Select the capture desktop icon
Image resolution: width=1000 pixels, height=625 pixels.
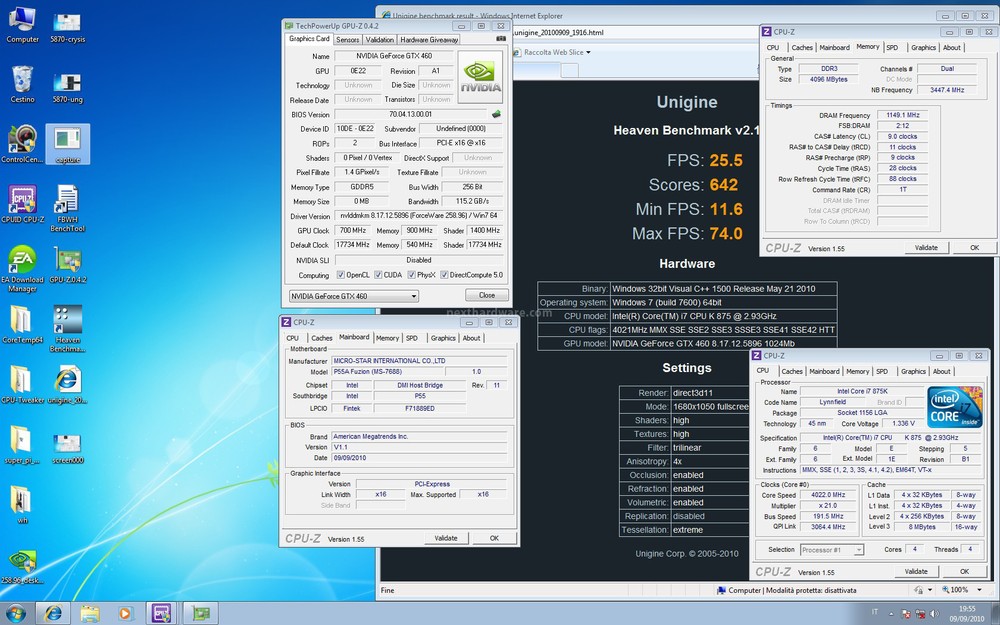(x=68, y=144)
